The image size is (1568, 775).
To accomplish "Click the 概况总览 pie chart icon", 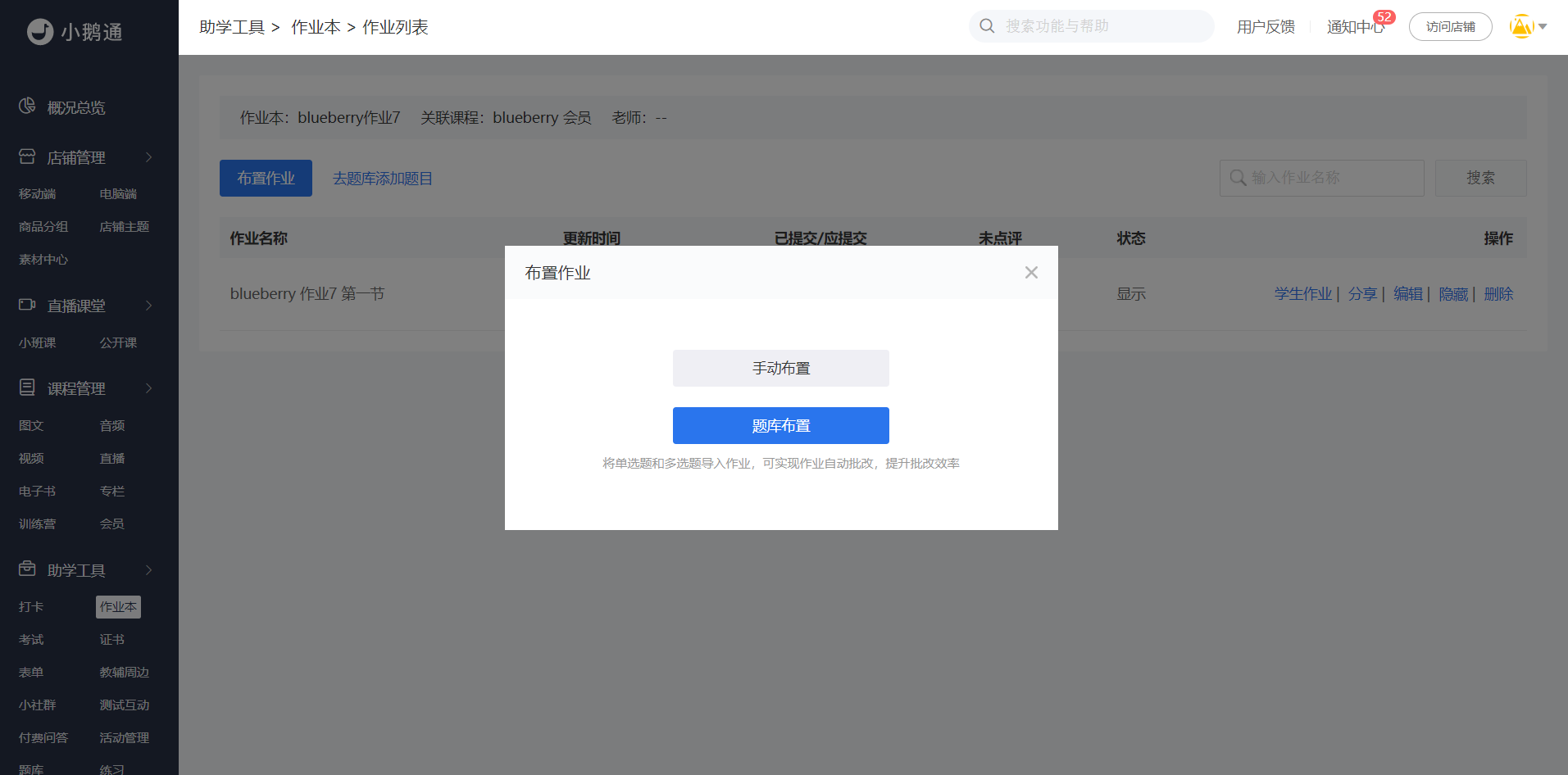I will (x=27, y=106).
